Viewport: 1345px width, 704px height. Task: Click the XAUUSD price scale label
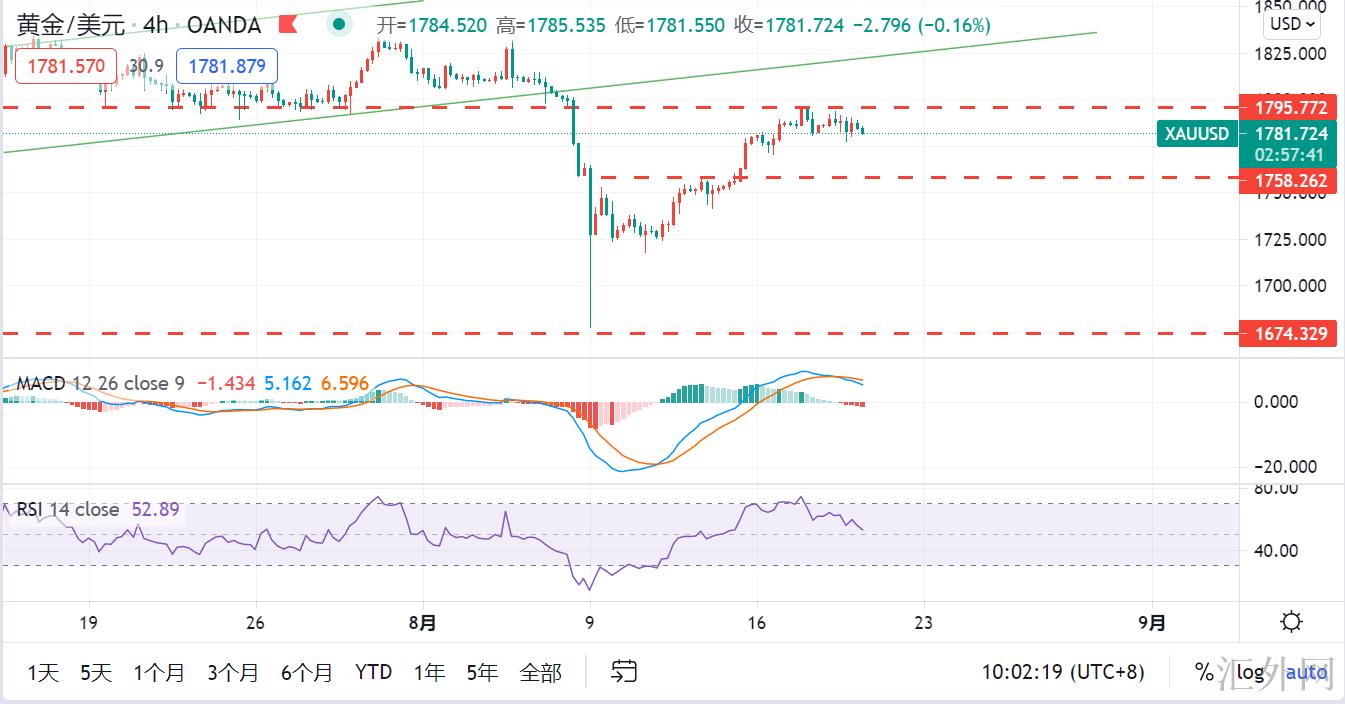1197,133
